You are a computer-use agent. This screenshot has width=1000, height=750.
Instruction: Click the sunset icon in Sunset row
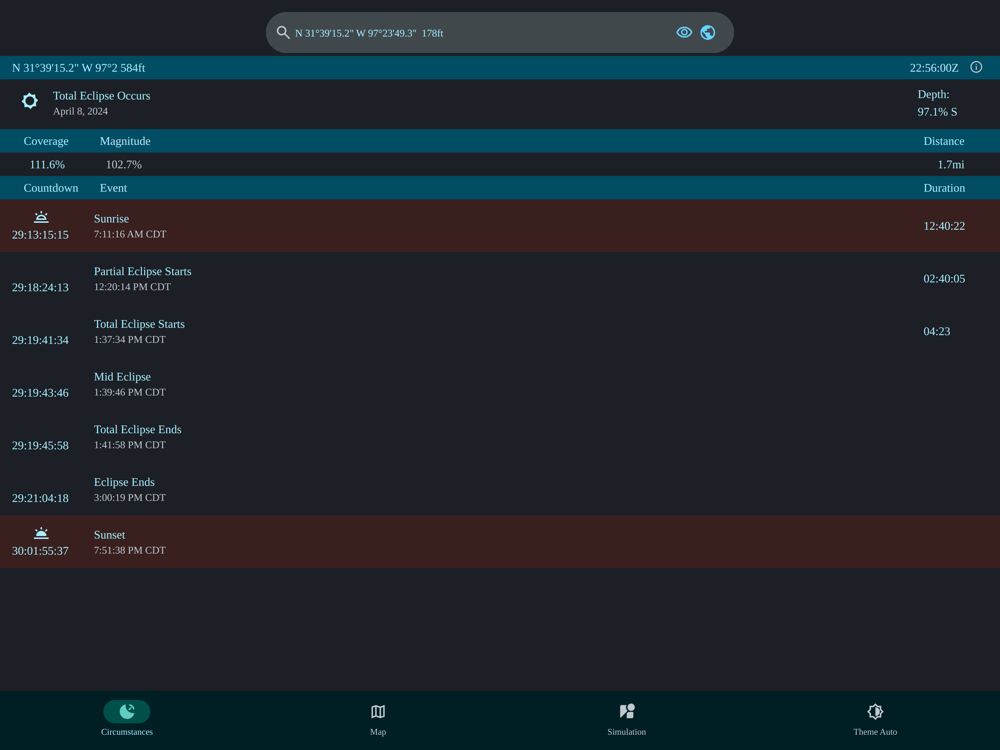tap(41, 533)
